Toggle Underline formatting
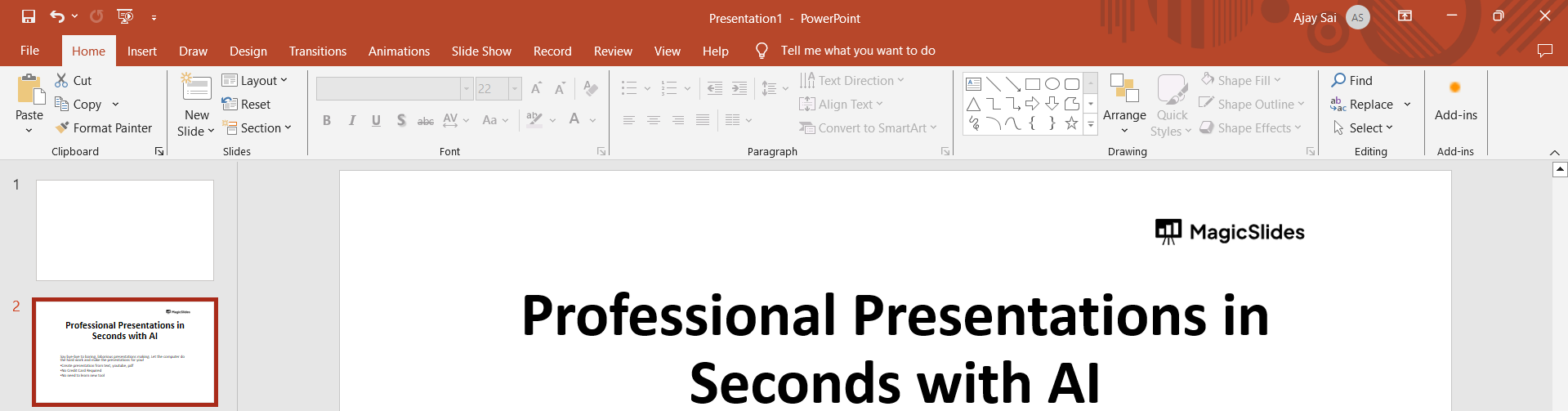1568x411 pixels. (x=376, y=120)
